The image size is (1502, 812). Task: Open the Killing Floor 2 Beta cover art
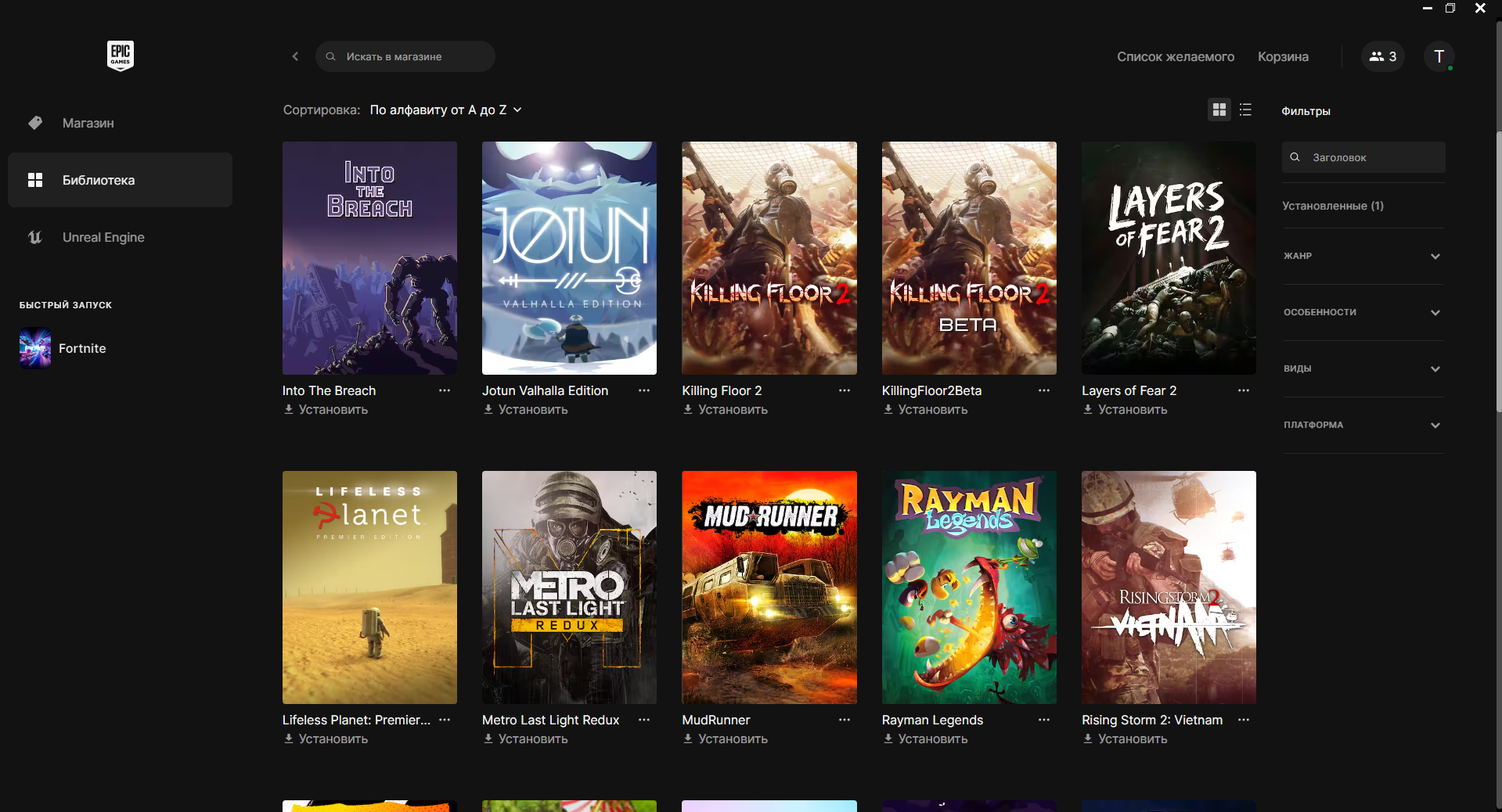(x=969, y=258)
